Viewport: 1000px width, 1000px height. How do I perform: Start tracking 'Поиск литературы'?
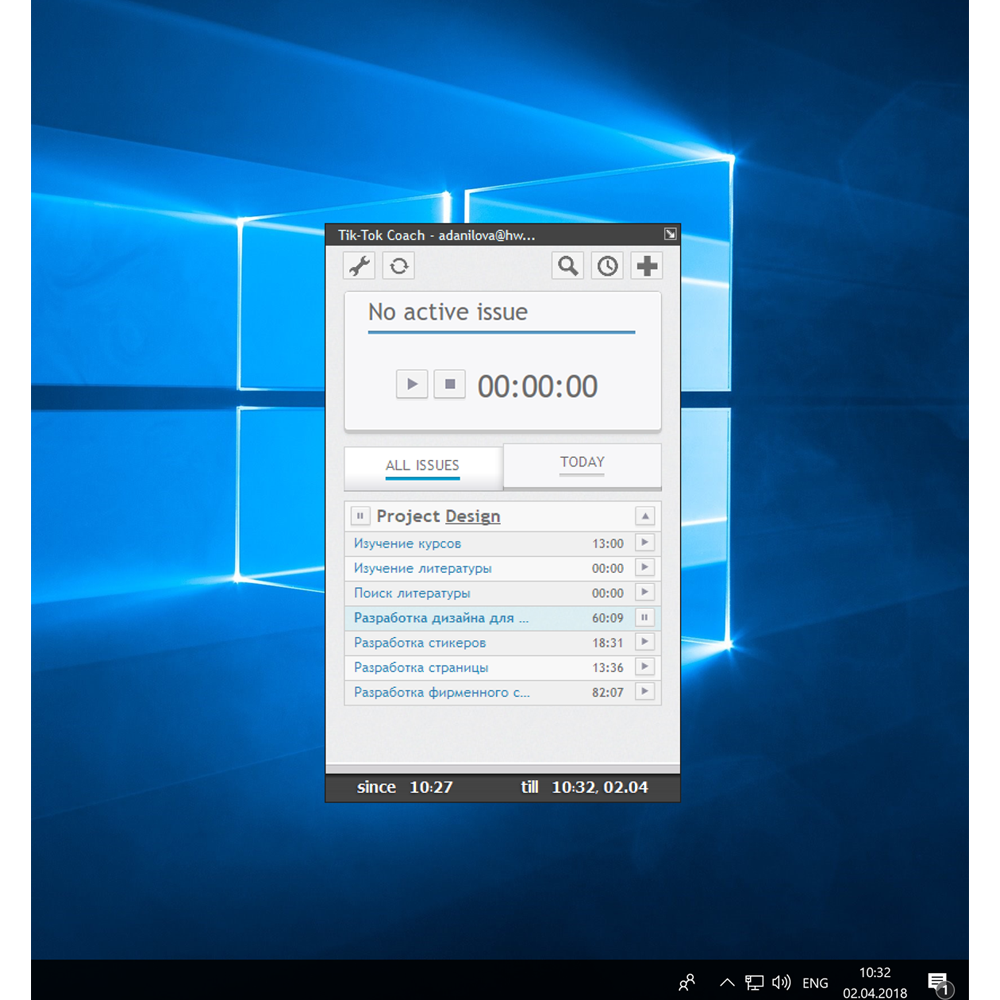click(646, 592)
